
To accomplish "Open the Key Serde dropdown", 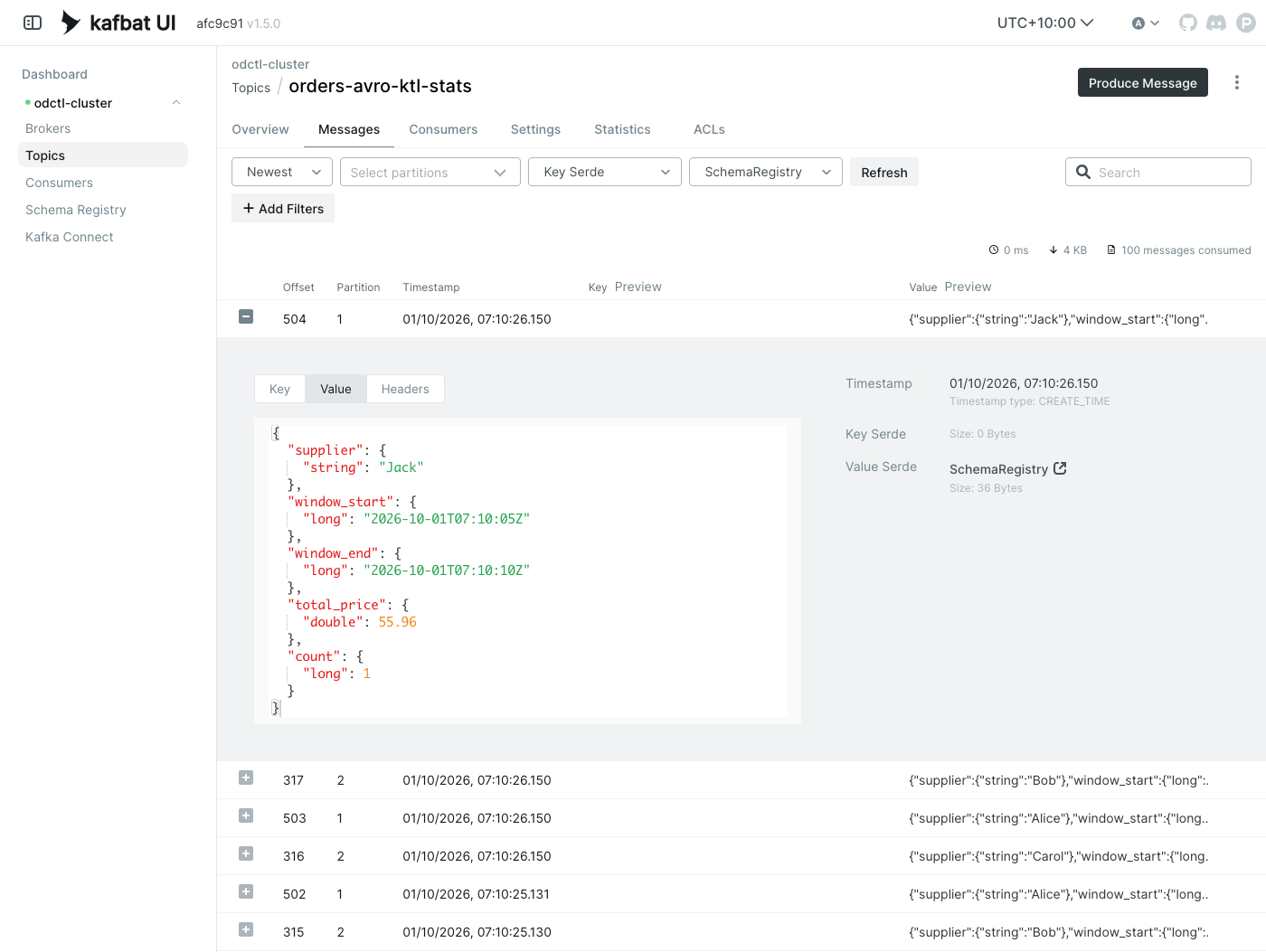I will [605, 172].
